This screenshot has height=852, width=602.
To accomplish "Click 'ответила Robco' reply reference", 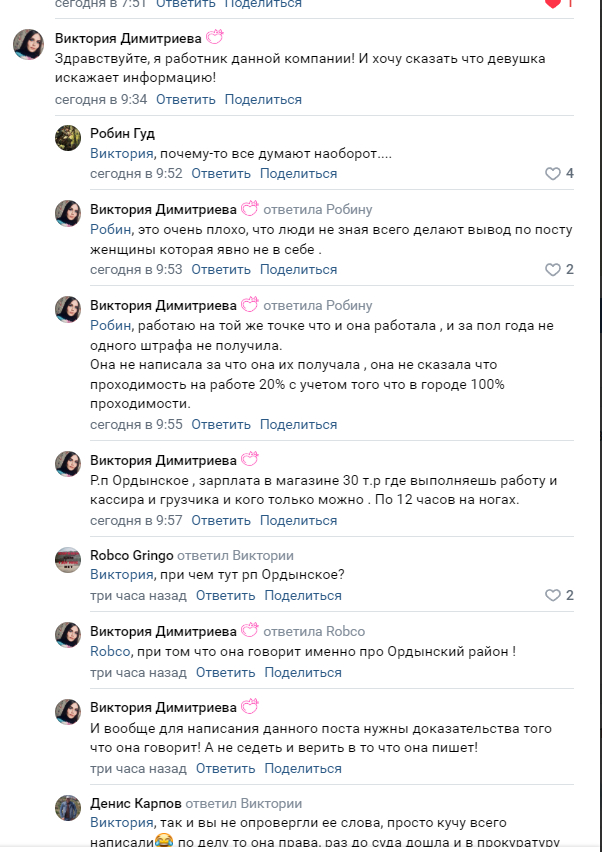I will point(314,631).
